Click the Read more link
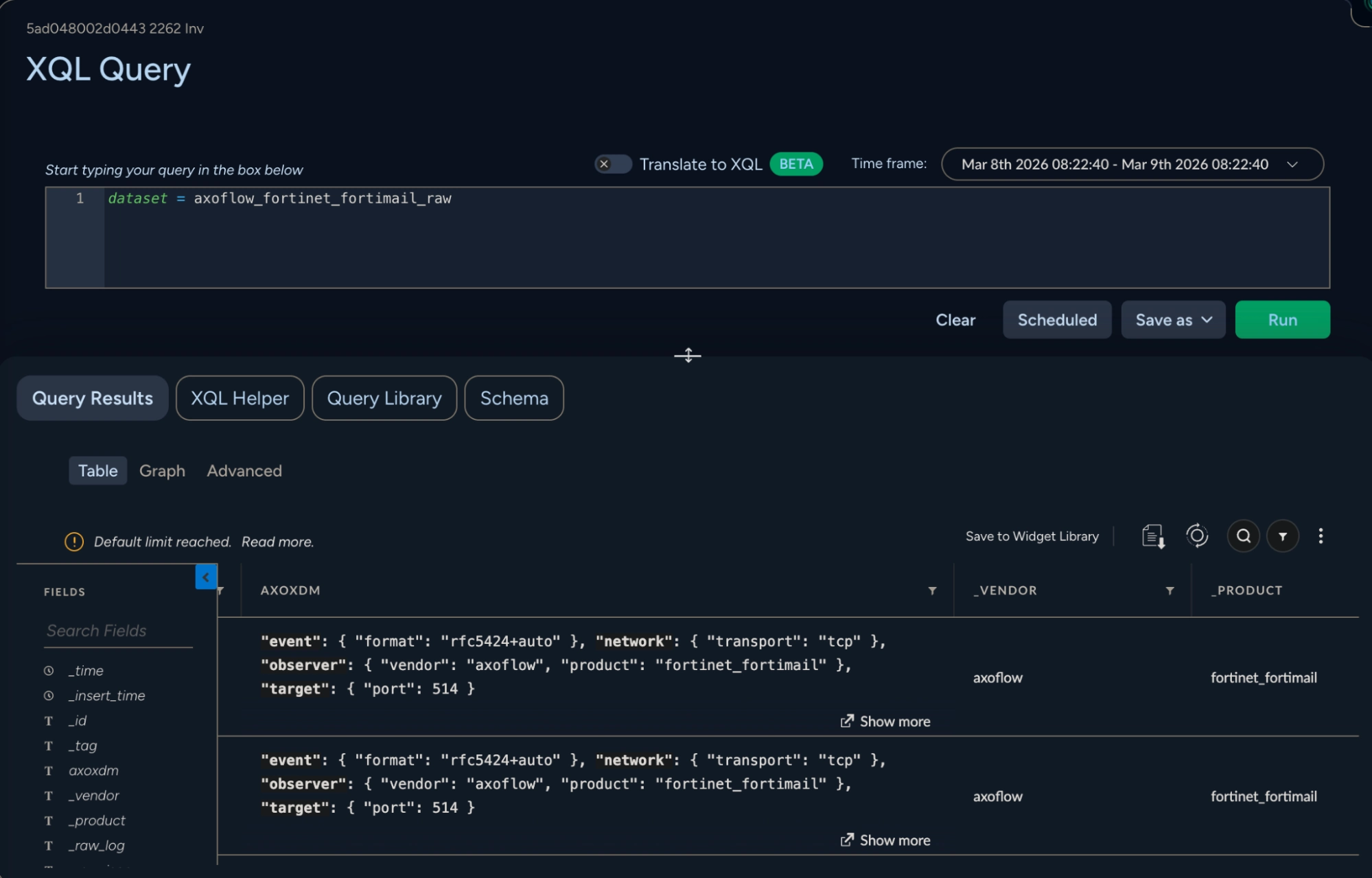This screenshot has width=1372, height=878. (x=277, y=542)
